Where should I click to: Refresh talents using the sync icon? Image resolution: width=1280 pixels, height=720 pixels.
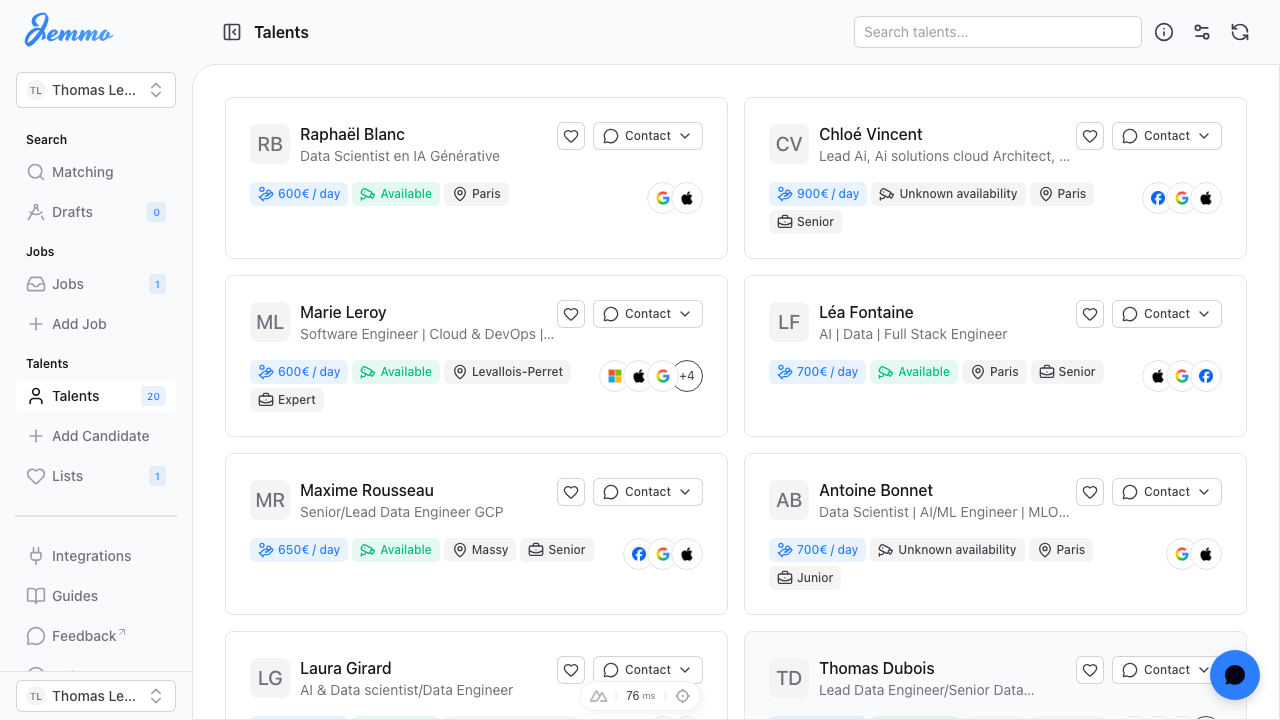point(1239,32)
